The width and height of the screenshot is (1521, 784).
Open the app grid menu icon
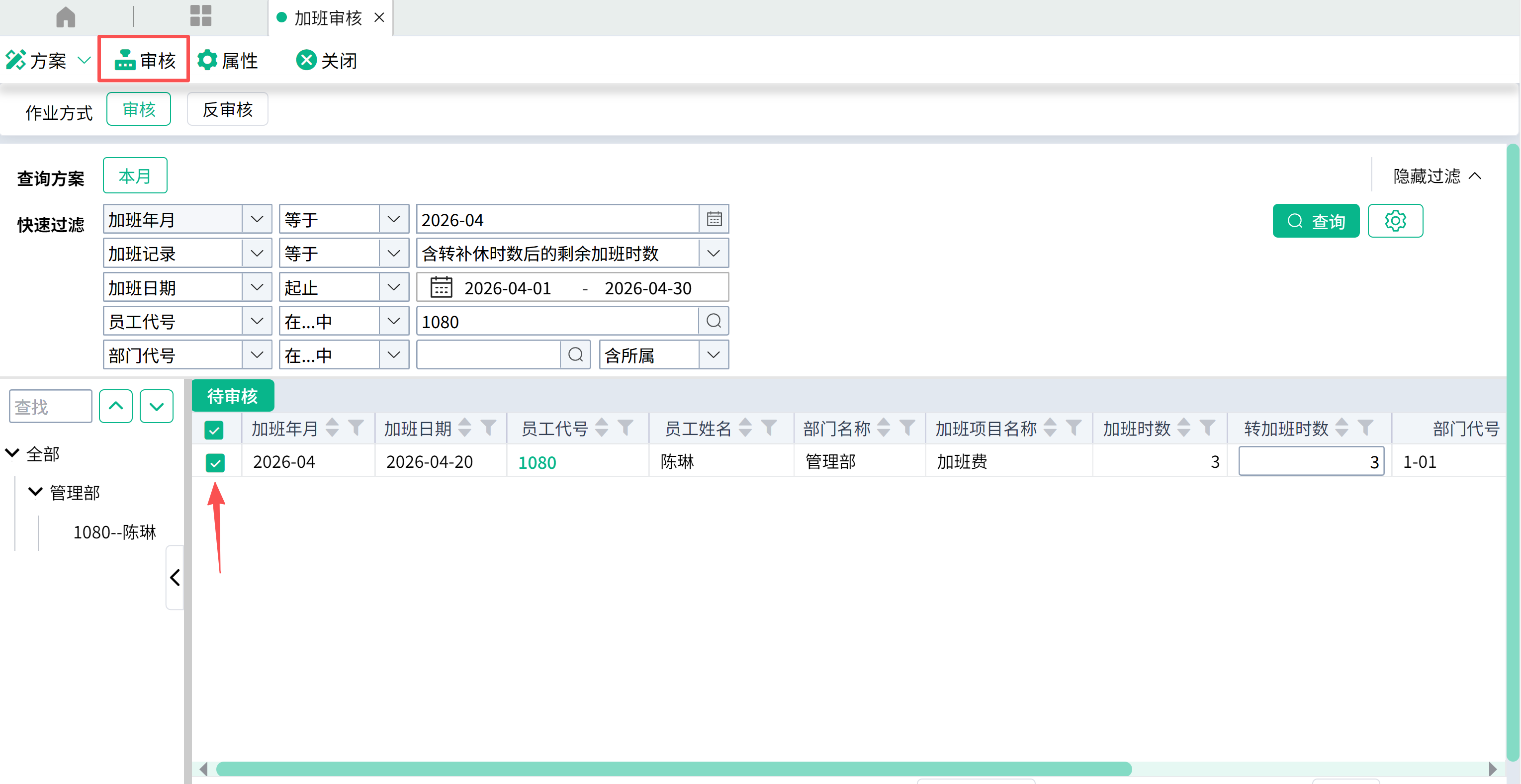(201, 16)
